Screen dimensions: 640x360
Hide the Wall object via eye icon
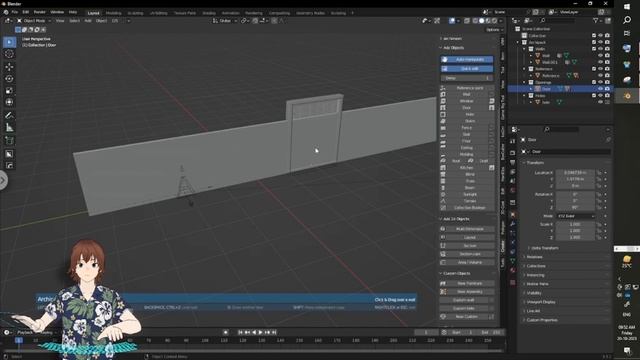click(x=600, y=56)
